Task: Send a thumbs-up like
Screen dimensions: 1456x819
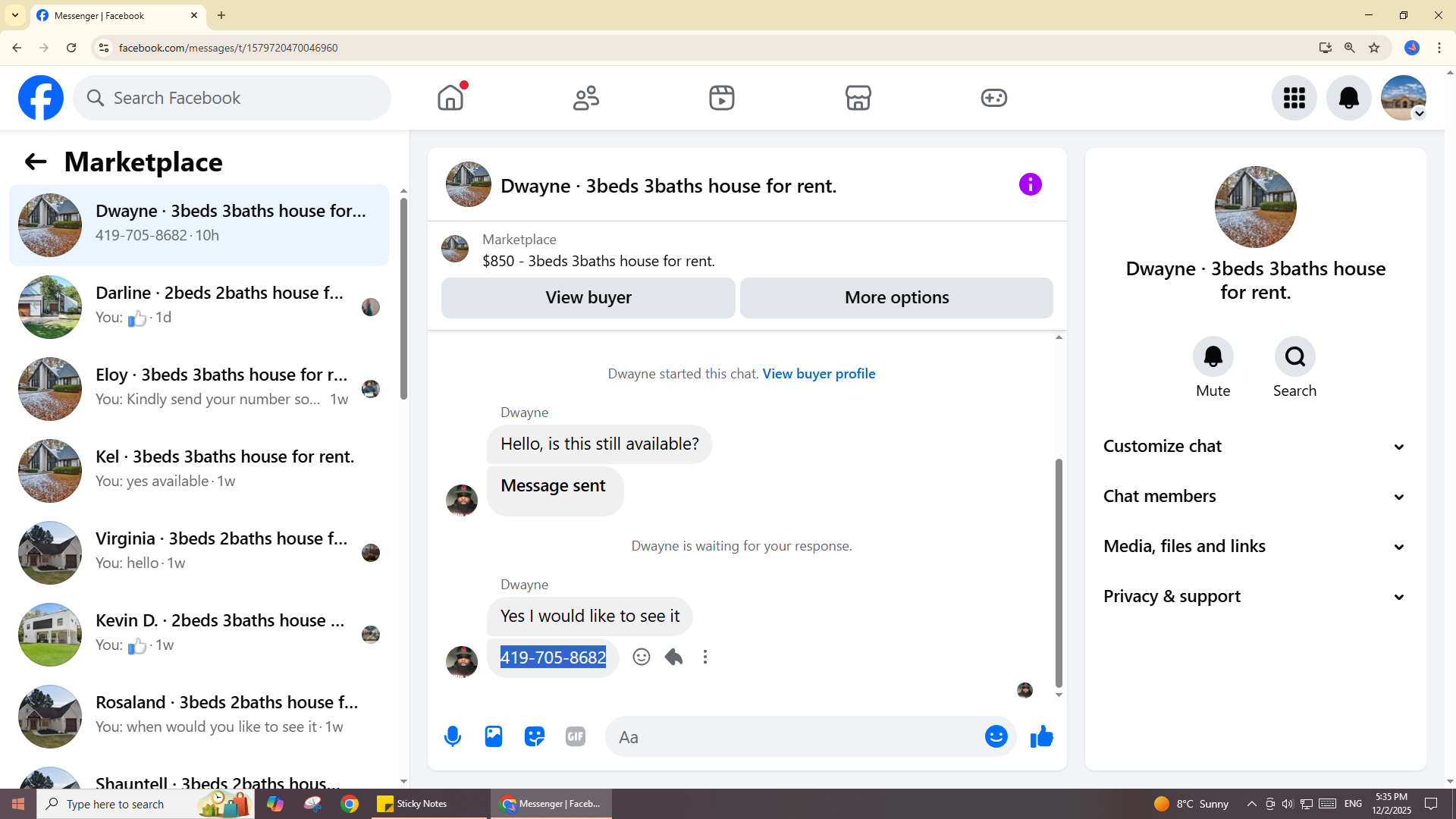Action: [x=1042, y=736]
